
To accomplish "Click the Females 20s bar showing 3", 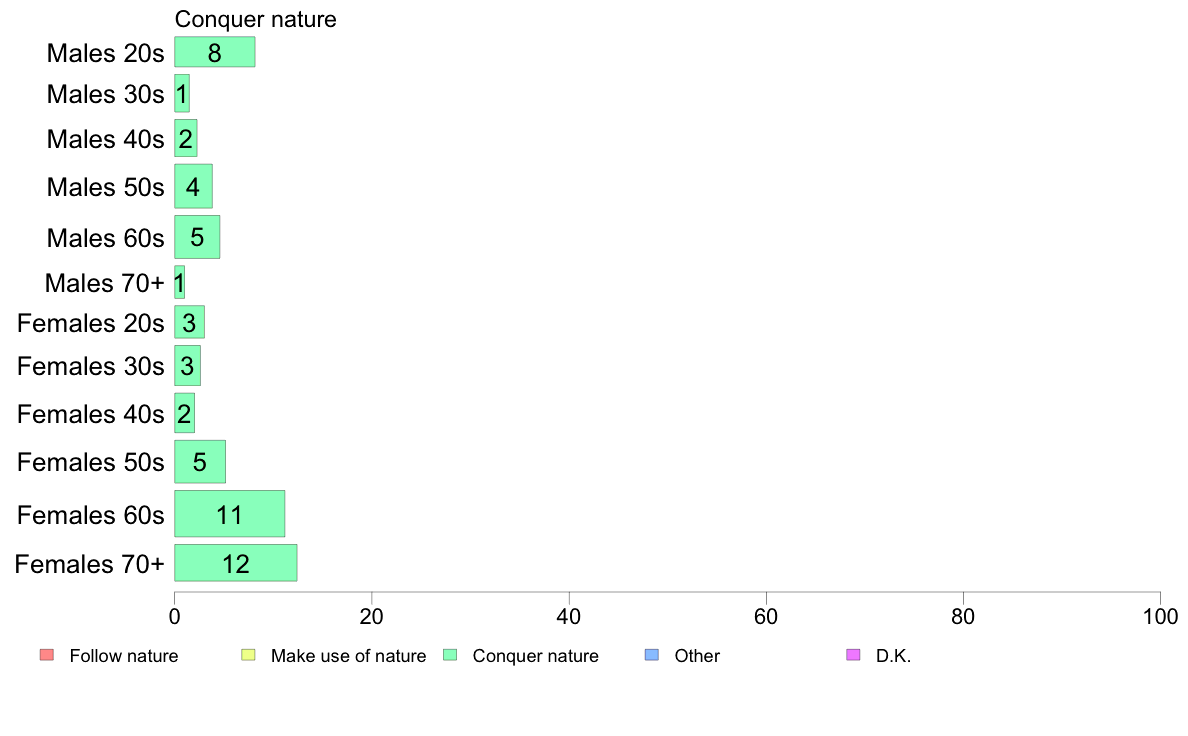I will [189, 322].
